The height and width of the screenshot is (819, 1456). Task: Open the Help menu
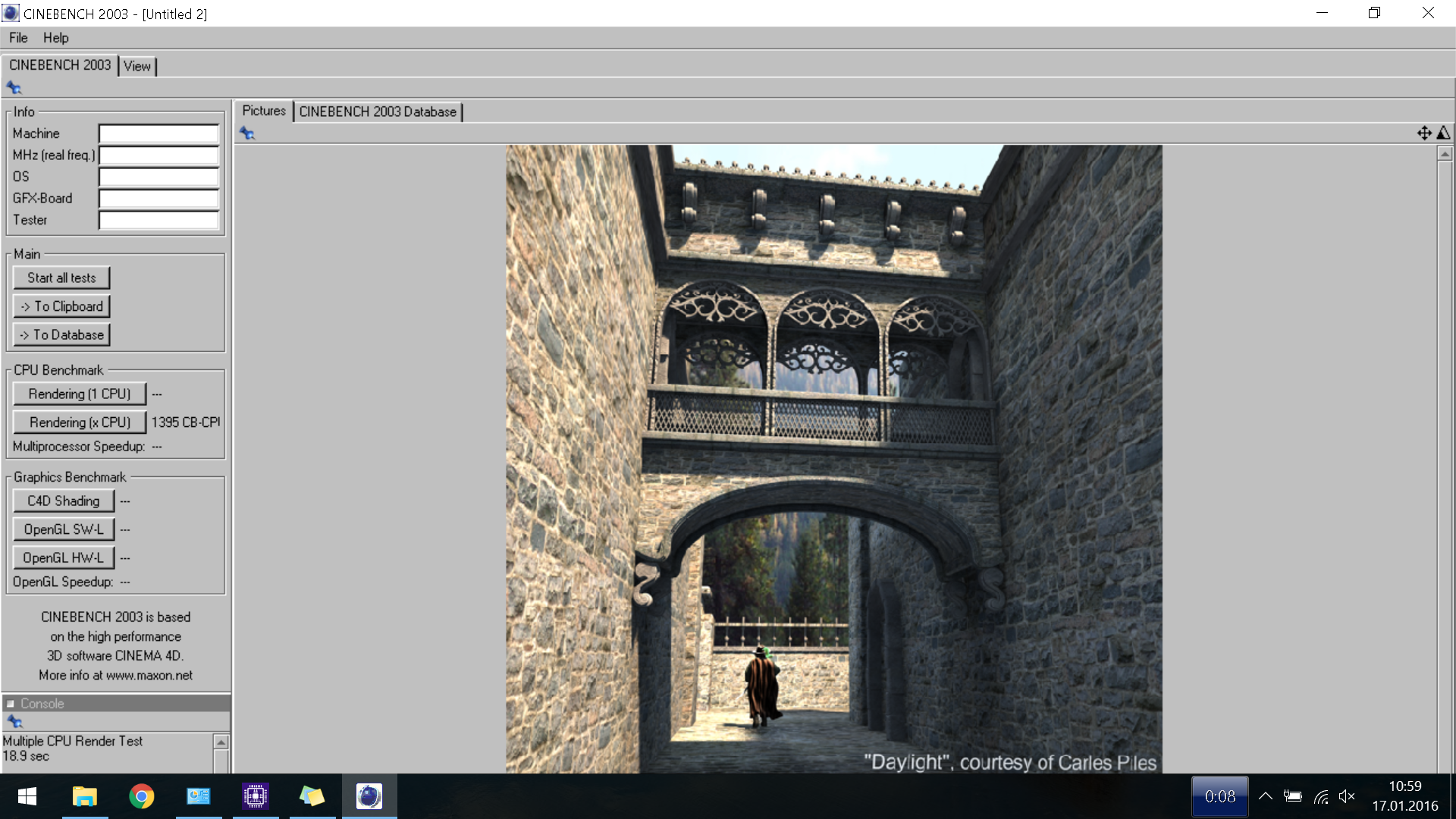click(55, 38)
